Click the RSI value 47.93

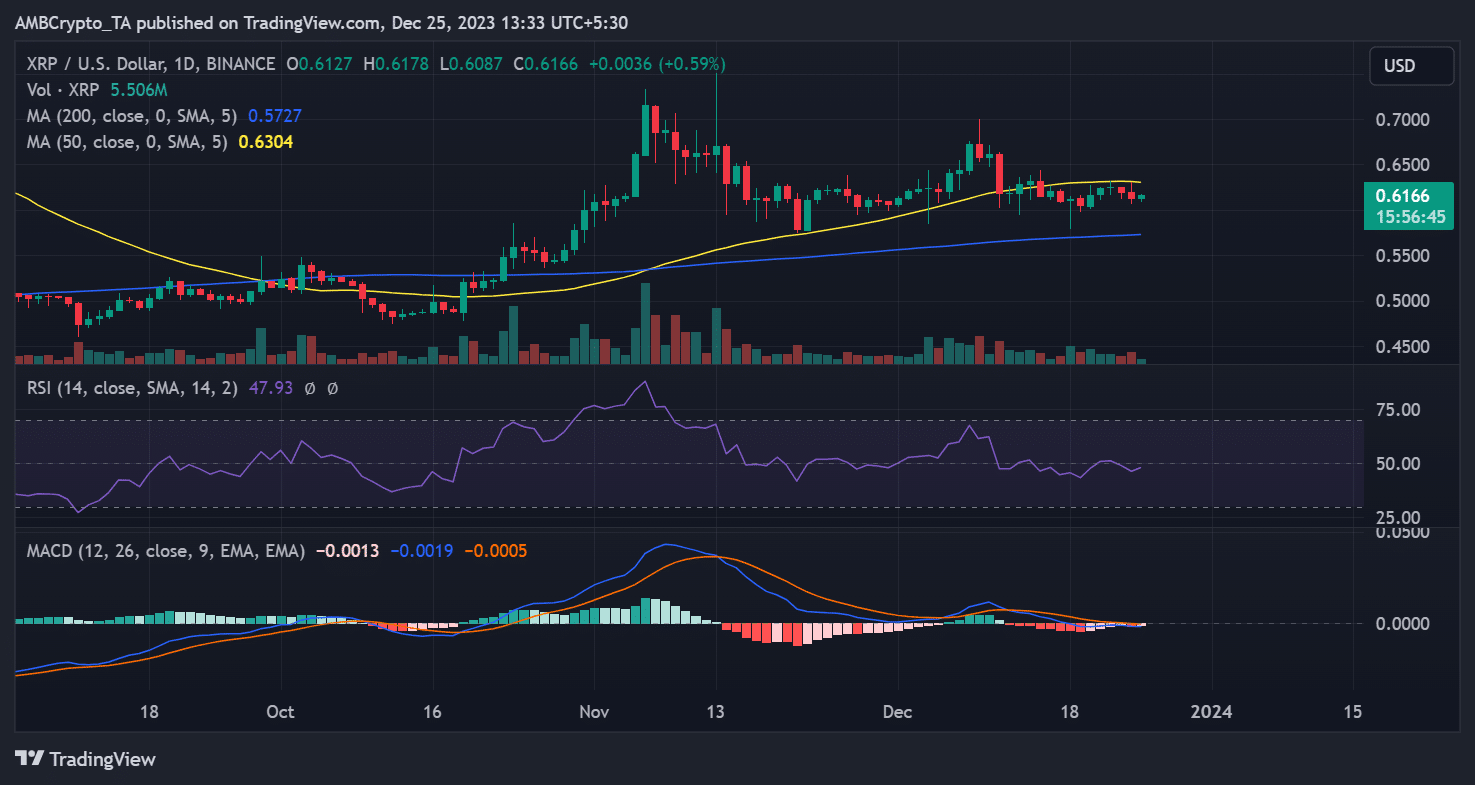(270, 387)
